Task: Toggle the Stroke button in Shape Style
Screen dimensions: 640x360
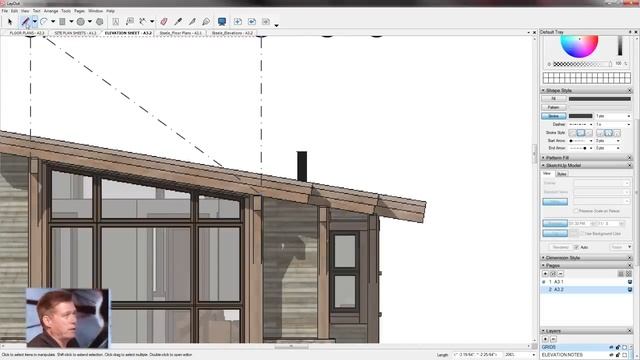Action: tap(554, 116)
